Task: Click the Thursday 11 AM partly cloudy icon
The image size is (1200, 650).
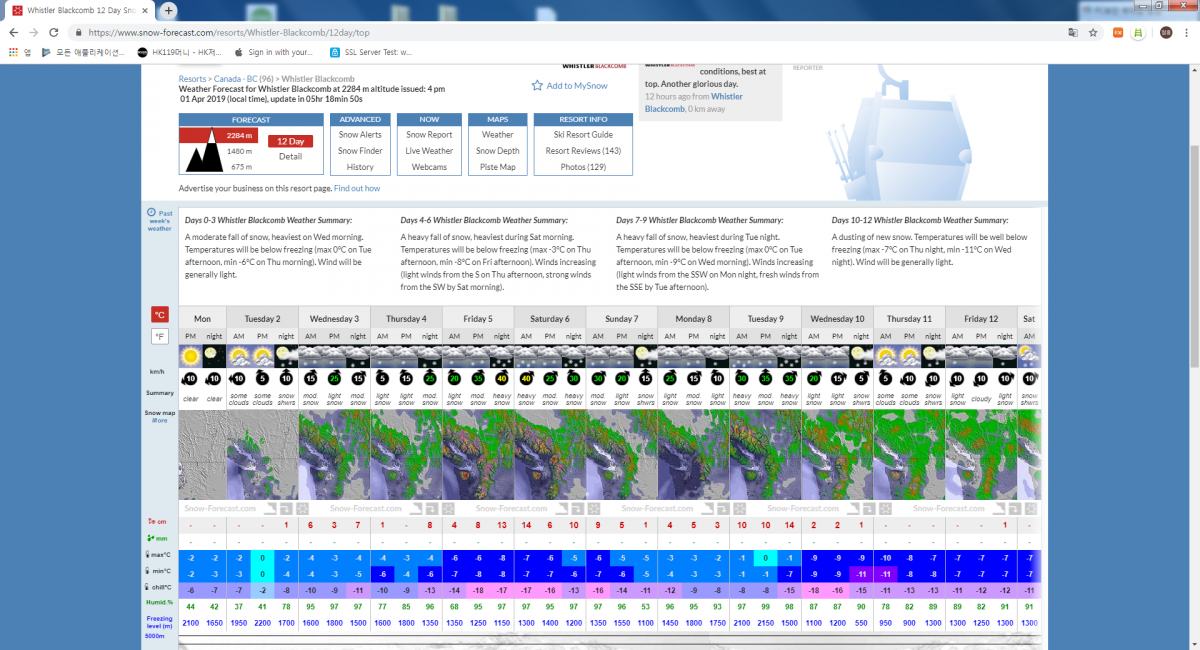Action: pos(886,356)
